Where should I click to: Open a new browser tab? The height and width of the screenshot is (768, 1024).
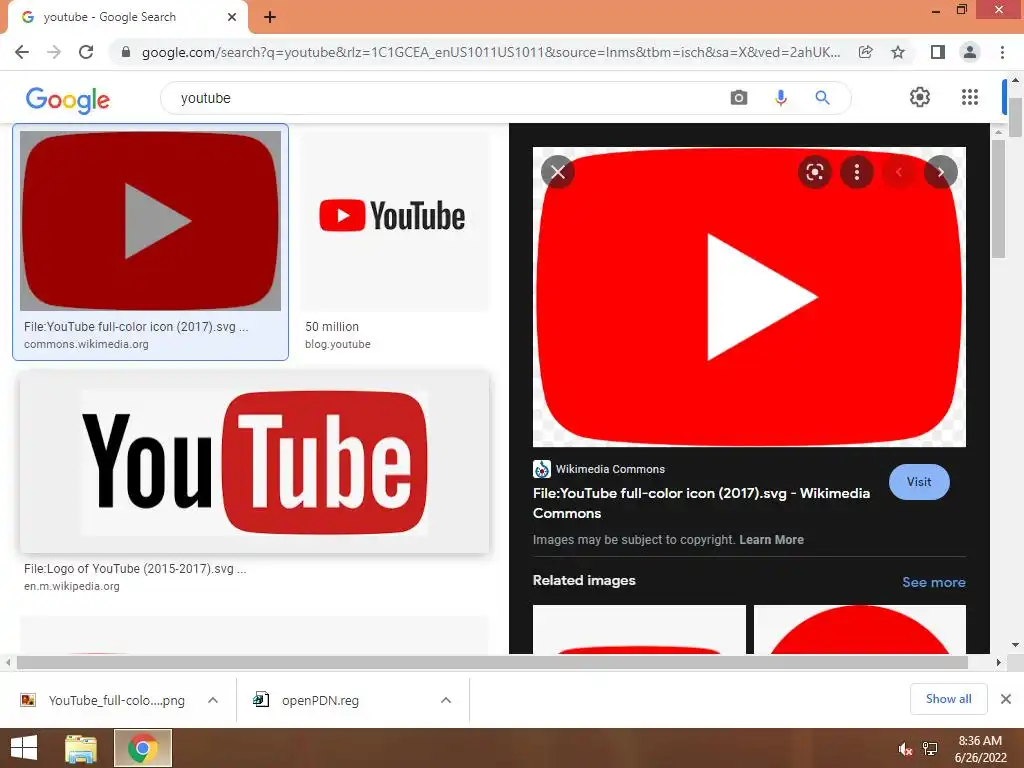coord(270,18)
